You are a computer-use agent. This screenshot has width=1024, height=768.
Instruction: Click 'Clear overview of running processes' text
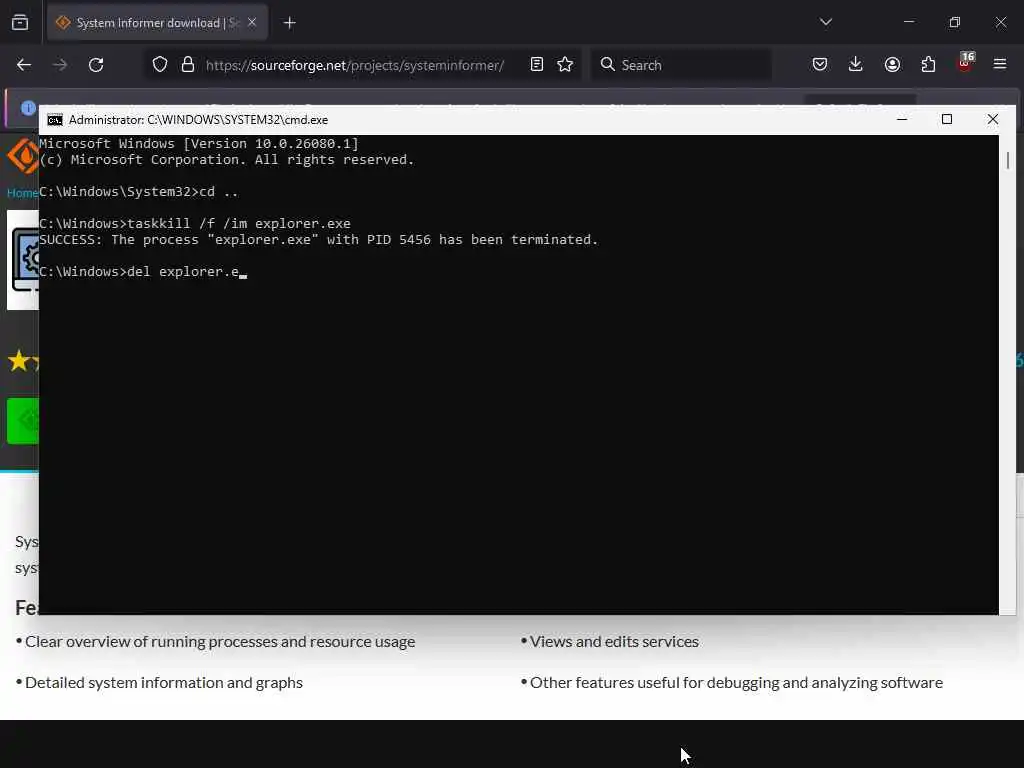tap(220, 641)
